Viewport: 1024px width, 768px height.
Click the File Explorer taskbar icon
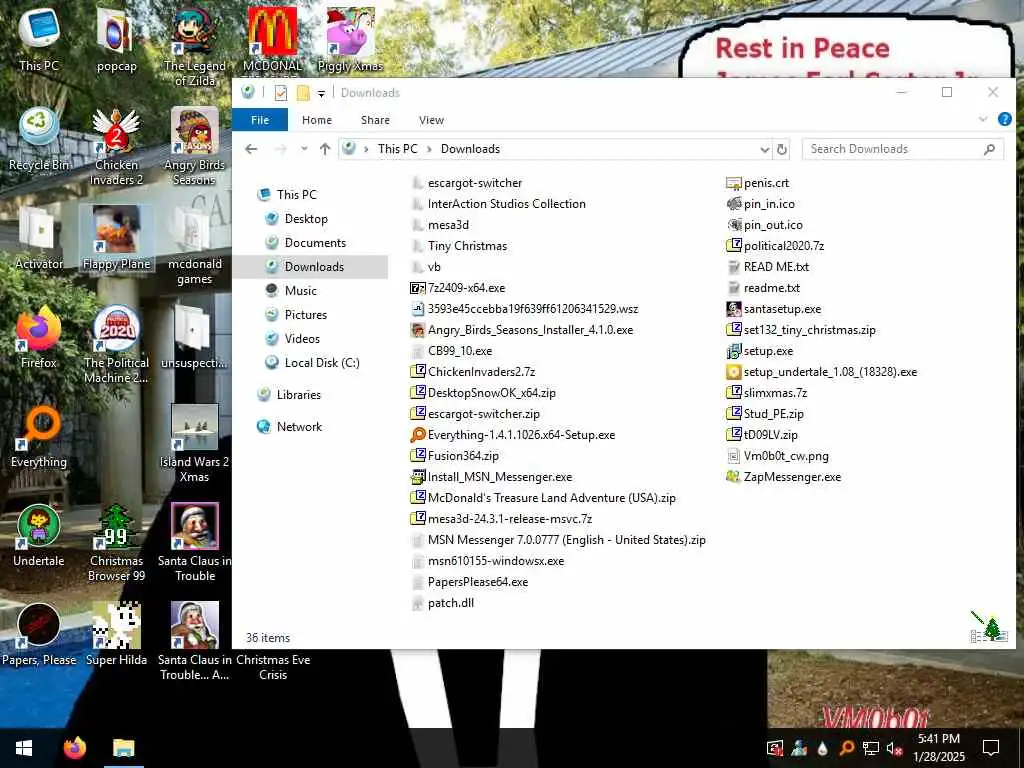(123, 748)
